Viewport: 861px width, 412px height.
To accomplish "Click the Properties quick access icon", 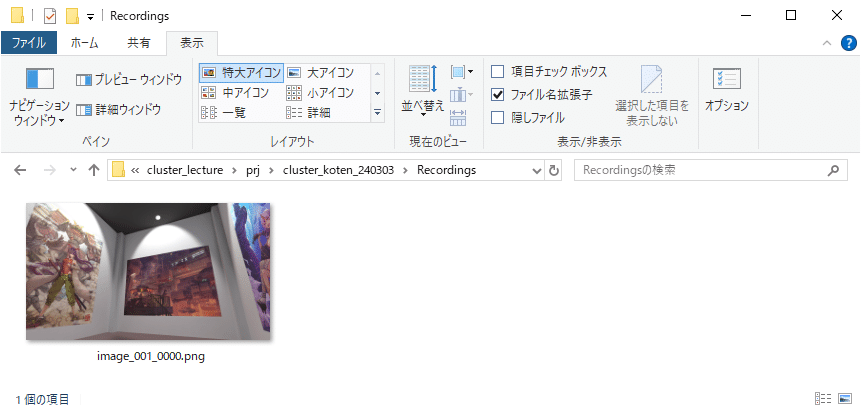I will coord(50,16).
